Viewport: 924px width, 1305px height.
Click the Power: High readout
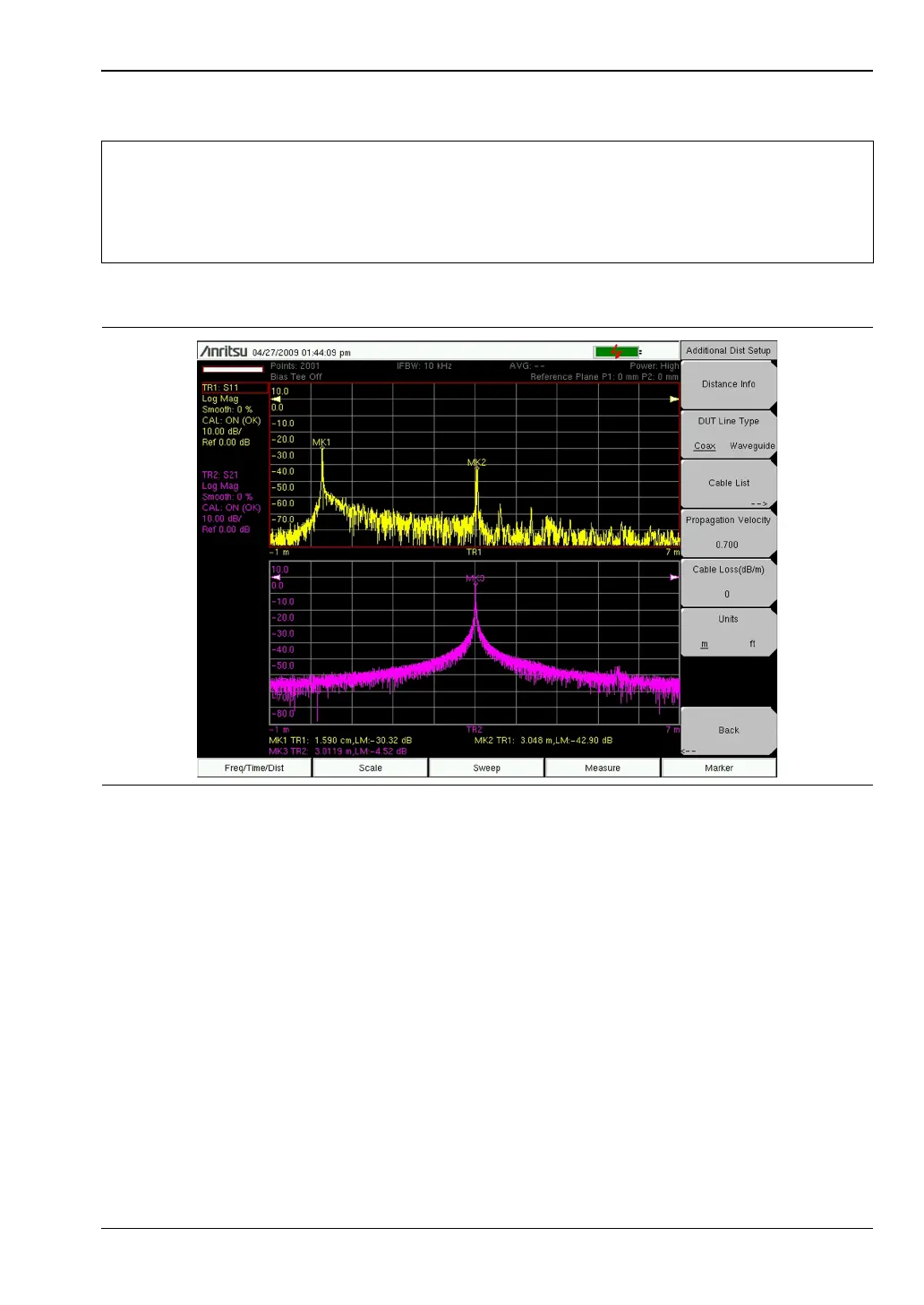tap(654, 366)
